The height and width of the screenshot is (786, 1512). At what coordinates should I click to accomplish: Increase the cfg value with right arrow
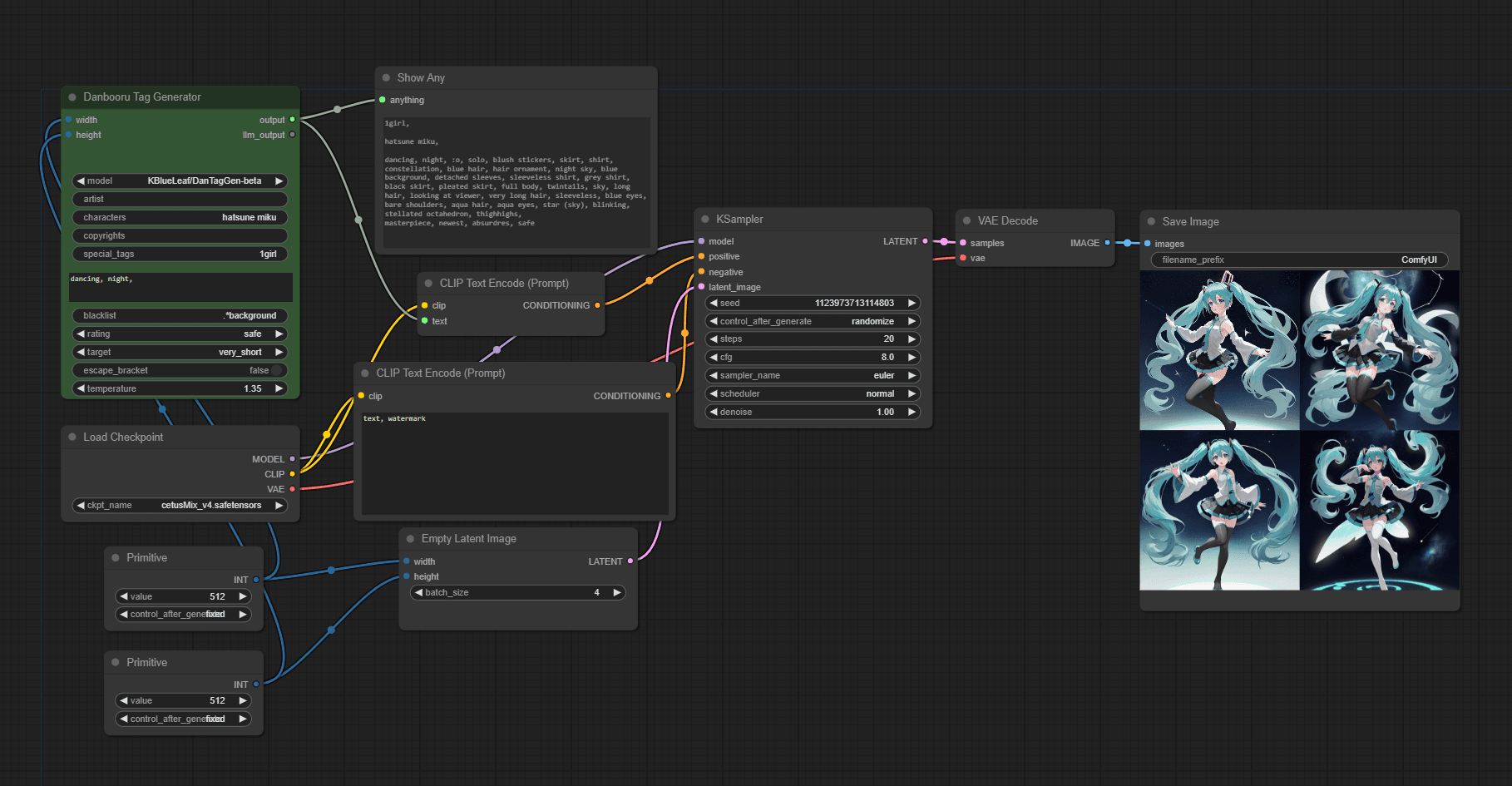click(x=912, y=357)
